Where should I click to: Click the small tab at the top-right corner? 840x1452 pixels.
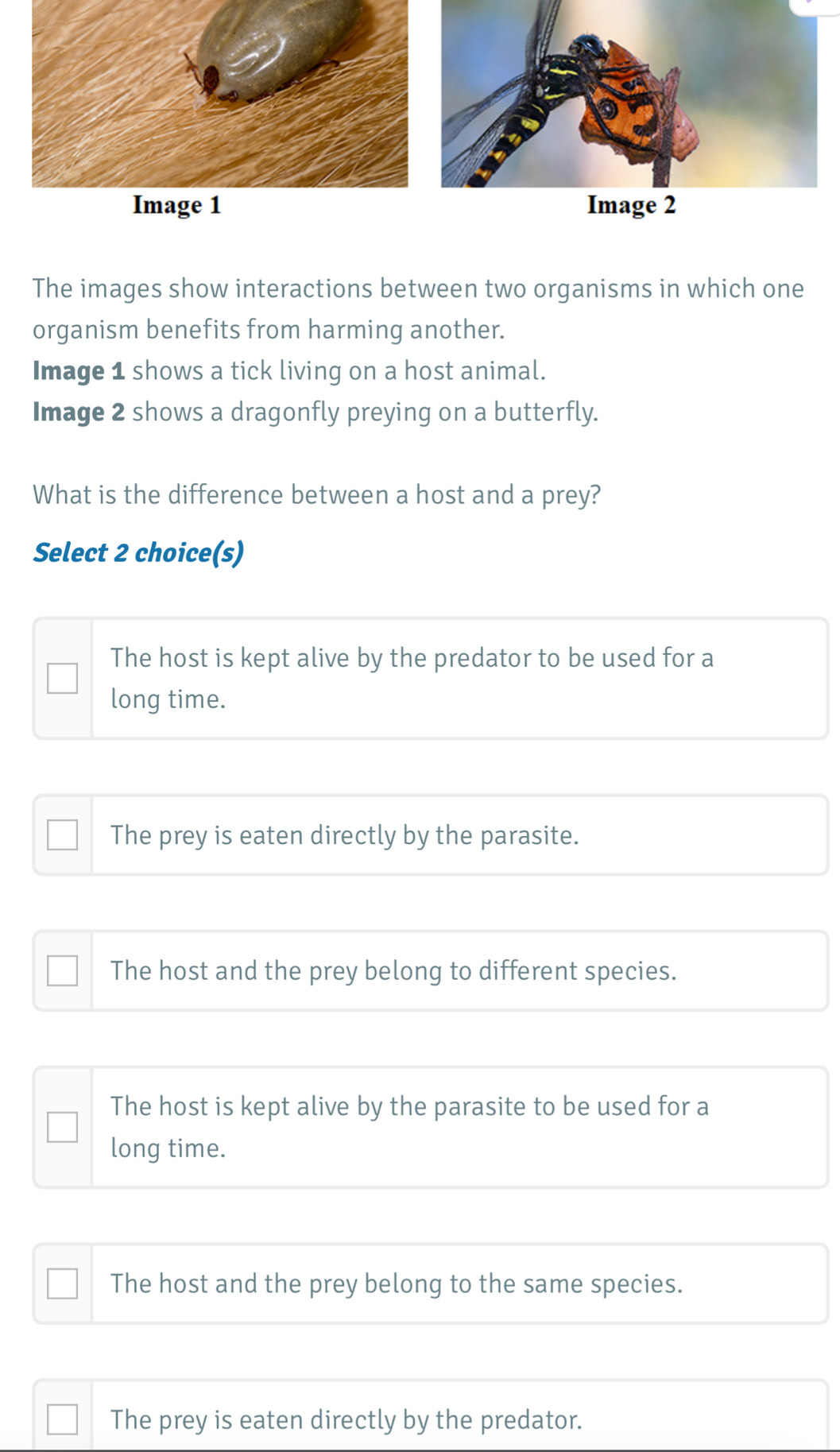point(815,6)
